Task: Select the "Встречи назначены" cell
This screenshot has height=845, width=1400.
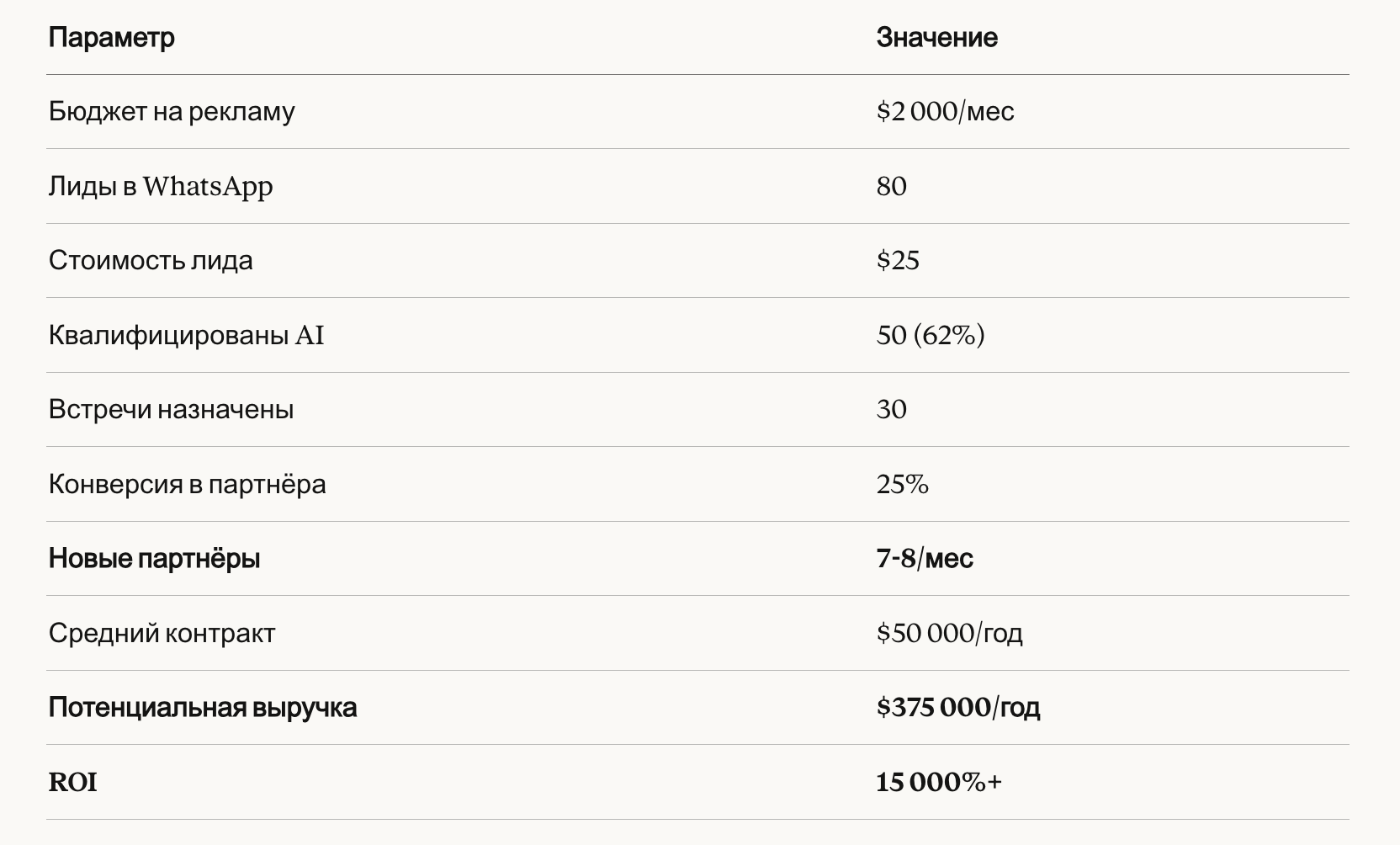Action: pyautogui.click(x=171, y=410)
